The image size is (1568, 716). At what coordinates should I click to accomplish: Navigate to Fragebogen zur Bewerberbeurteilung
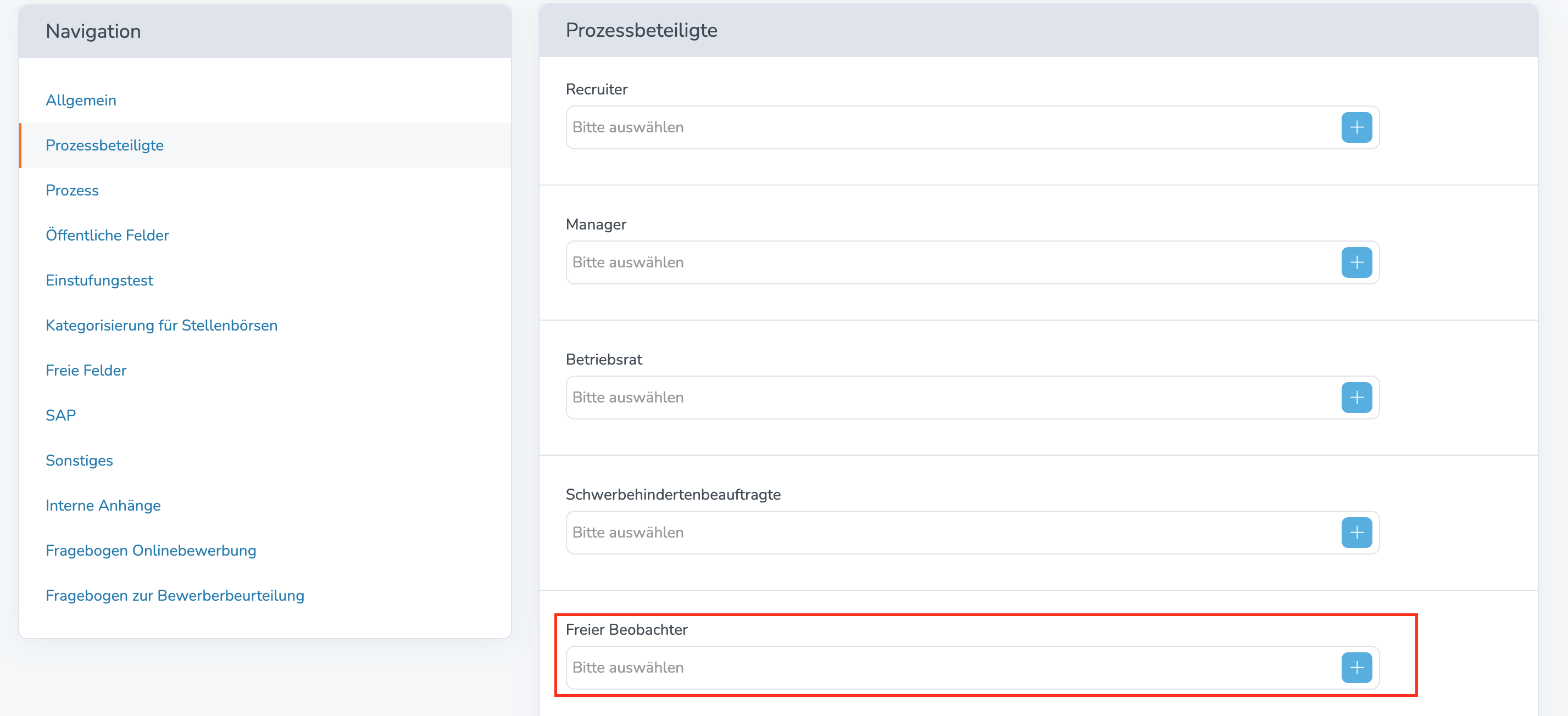pyautogui.click(x=175, y=596)
